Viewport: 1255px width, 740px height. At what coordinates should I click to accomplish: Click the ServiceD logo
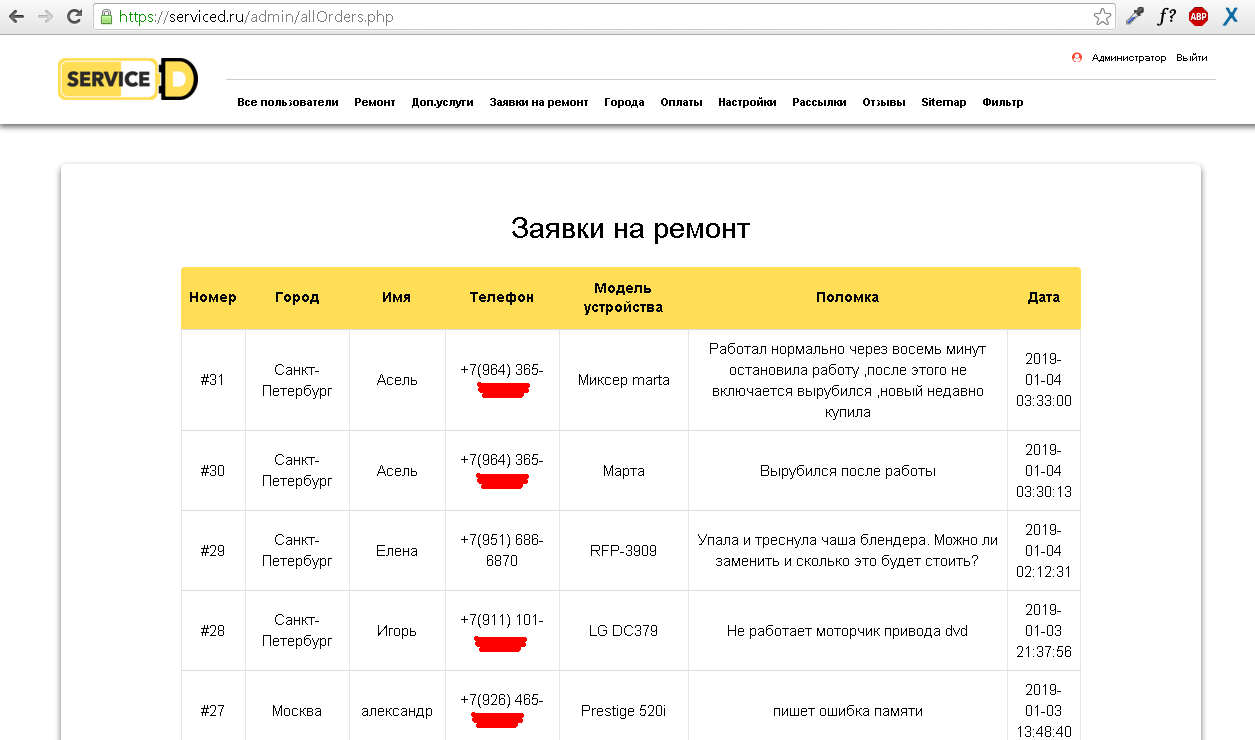point(128,79)
